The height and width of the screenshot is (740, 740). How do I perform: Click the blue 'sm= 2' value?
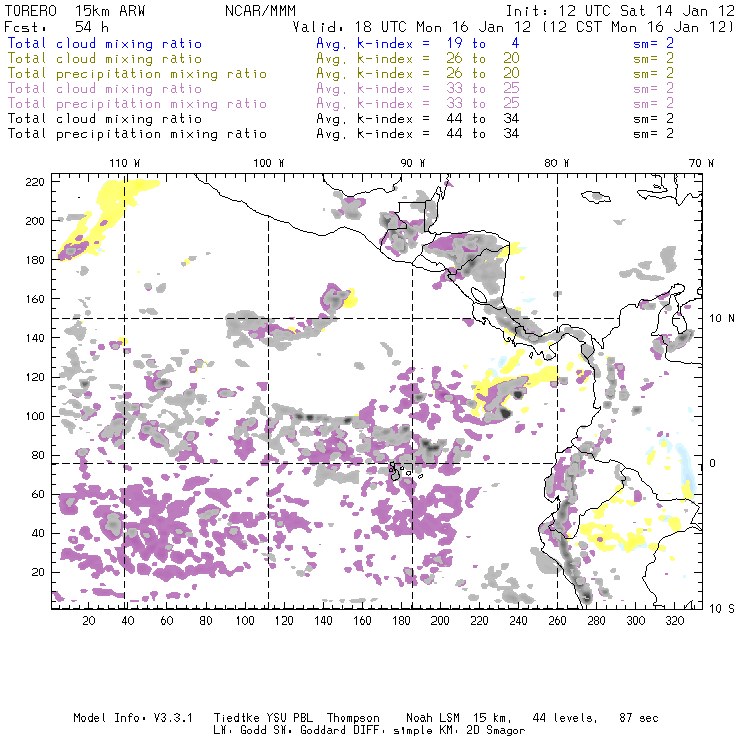(653, 43)
